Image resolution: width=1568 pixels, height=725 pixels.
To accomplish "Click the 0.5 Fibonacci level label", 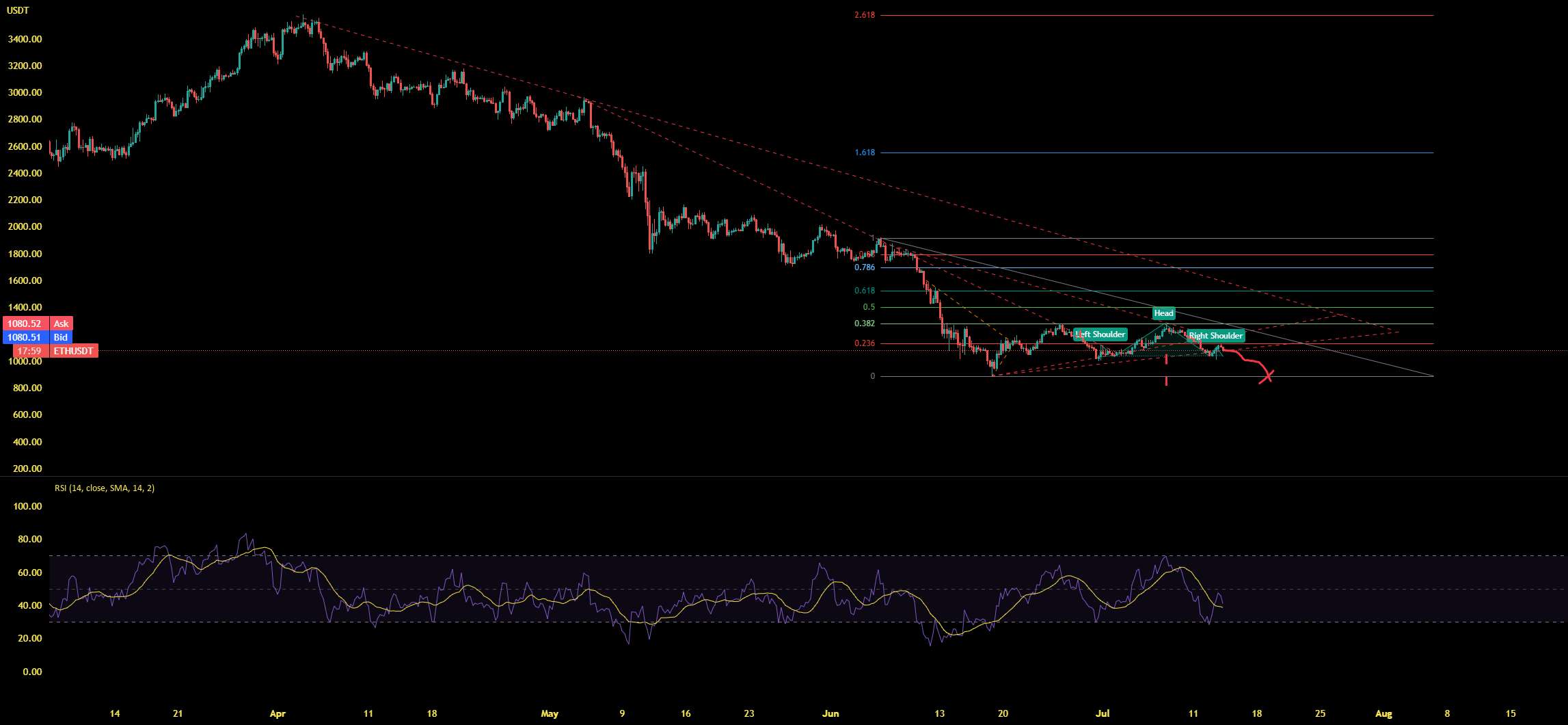I will coord(869,307).
